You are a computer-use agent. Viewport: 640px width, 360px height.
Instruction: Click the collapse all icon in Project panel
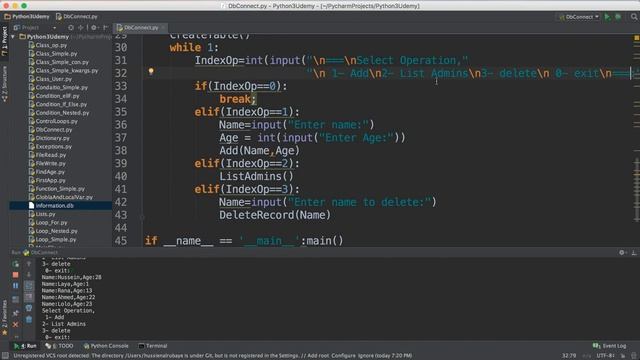point(81,27)
